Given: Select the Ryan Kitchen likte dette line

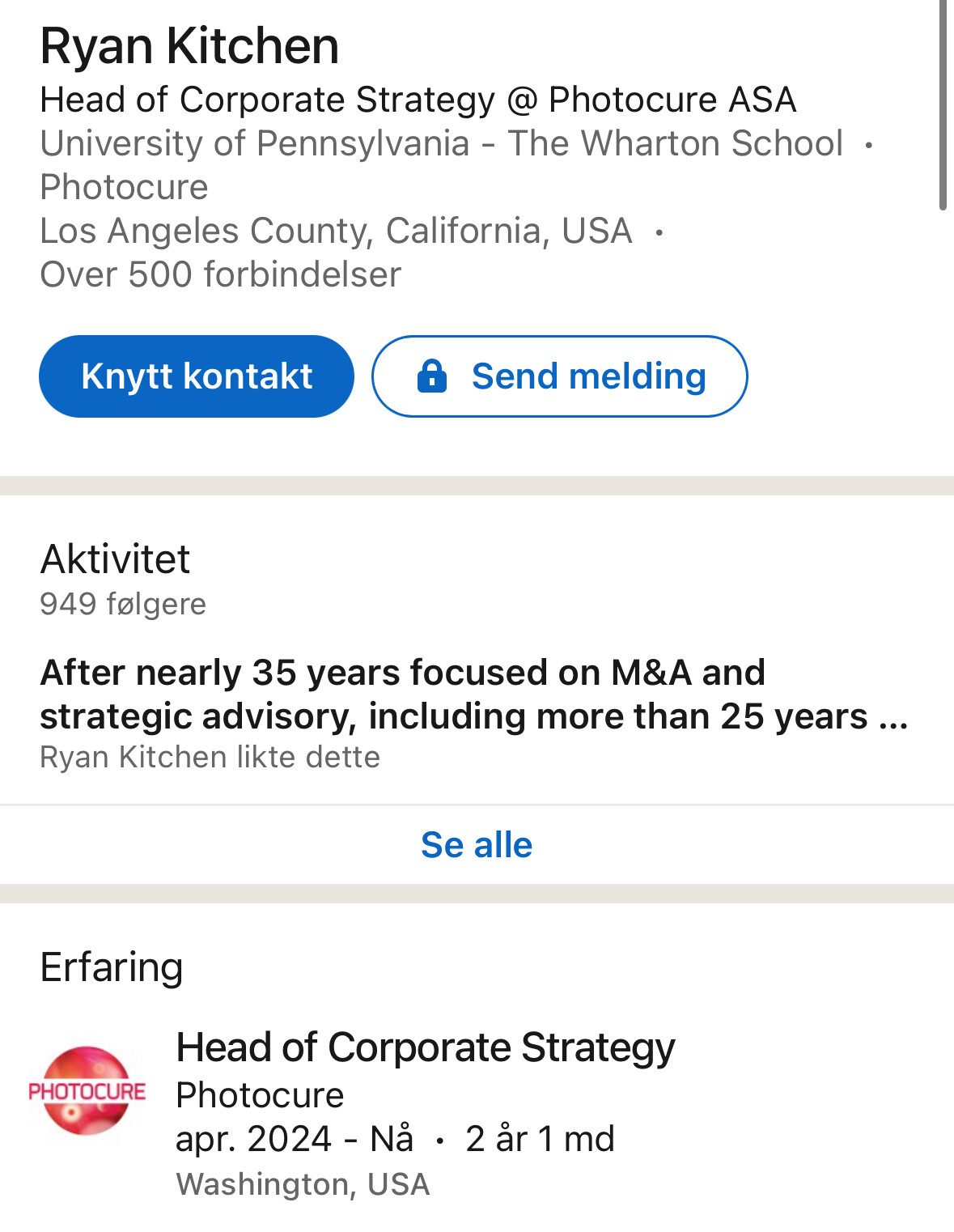Looking at the screenshot, I should [x=210, y=757].
